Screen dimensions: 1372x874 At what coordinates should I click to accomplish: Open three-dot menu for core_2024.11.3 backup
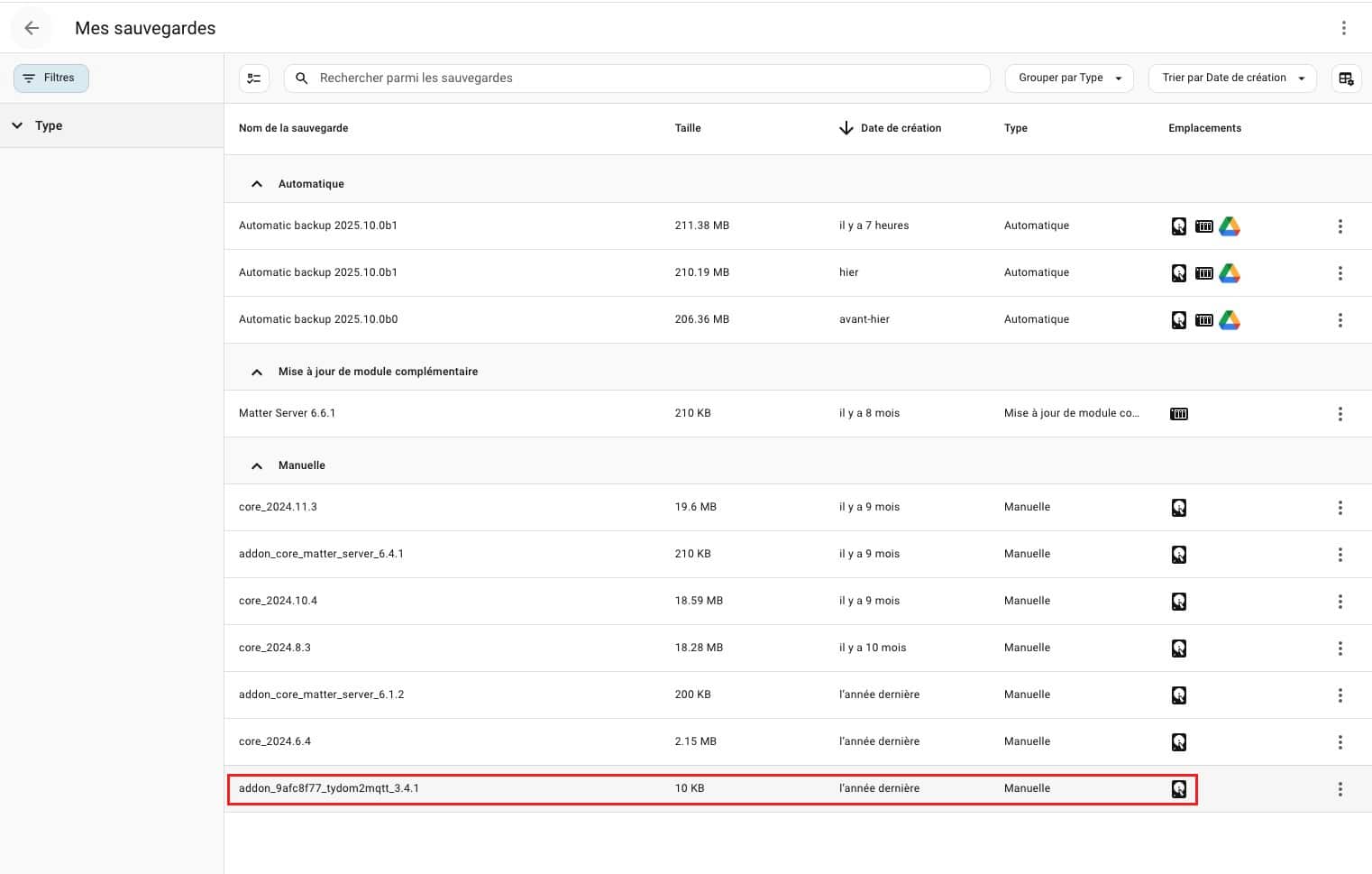[x=1340, y=508]
